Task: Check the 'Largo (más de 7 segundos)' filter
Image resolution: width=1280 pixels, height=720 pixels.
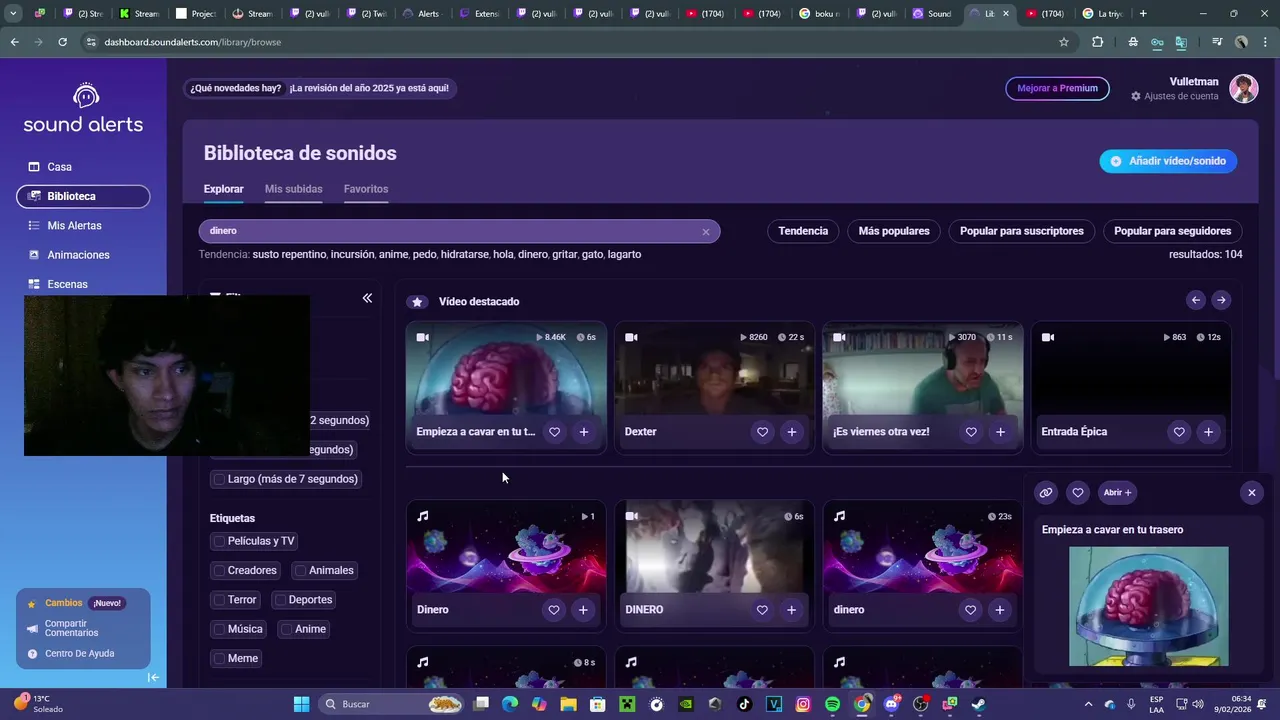Action: pos(219,479)
